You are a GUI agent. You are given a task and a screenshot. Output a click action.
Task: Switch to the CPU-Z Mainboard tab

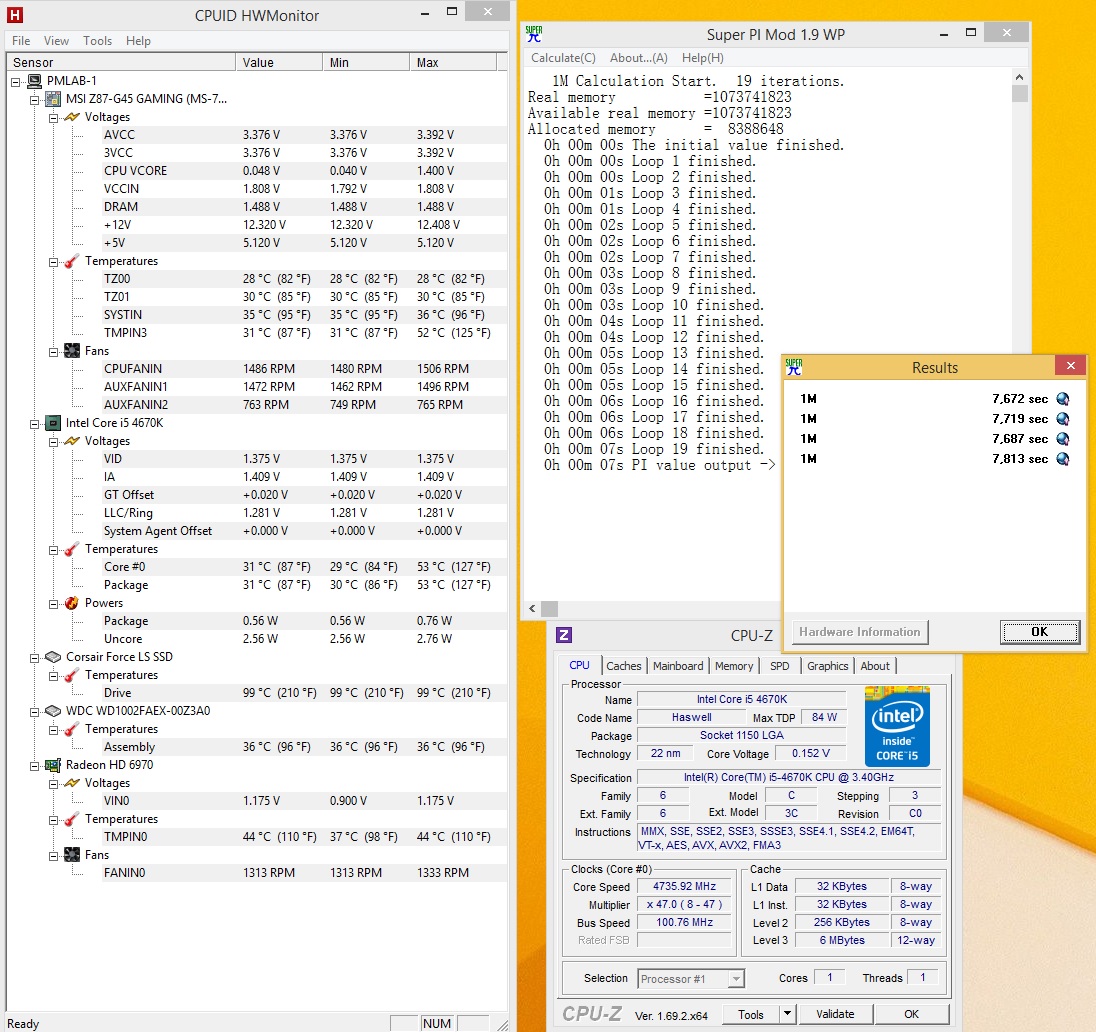coord(678,666)
